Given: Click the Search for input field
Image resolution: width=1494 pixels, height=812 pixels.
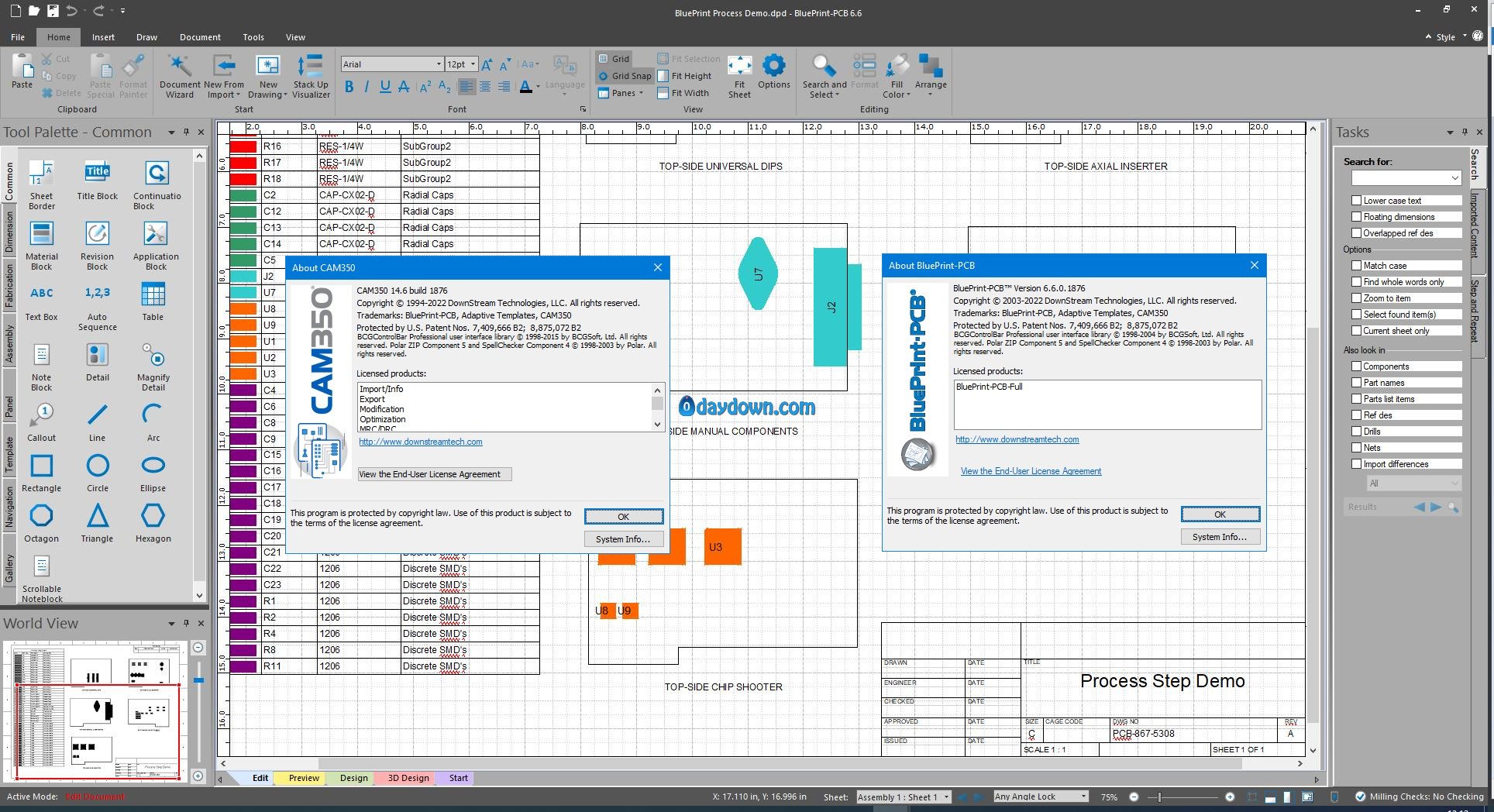Looking at the screenshot, I should pos(1399,178).
